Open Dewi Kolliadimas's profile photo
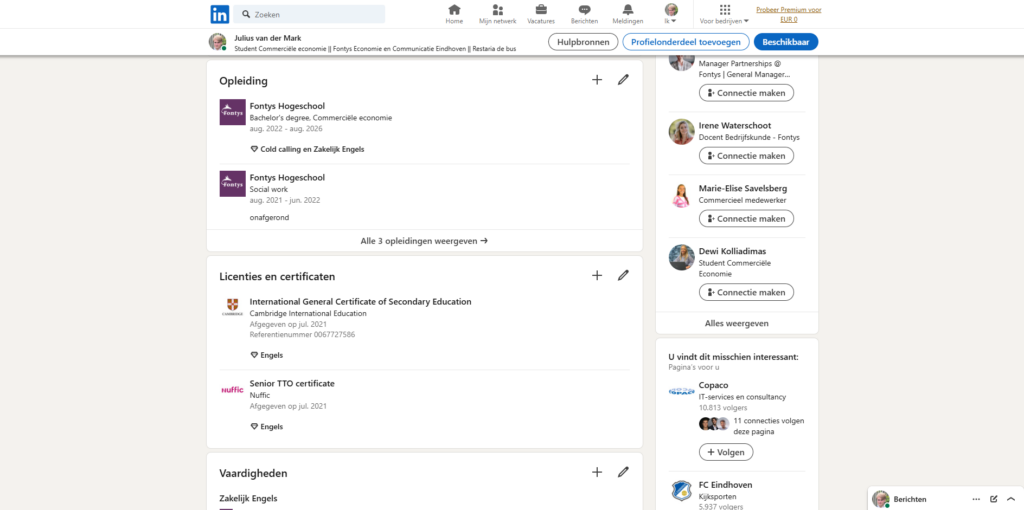Screen dimensions: 1024x510 [x=681, y=257]
